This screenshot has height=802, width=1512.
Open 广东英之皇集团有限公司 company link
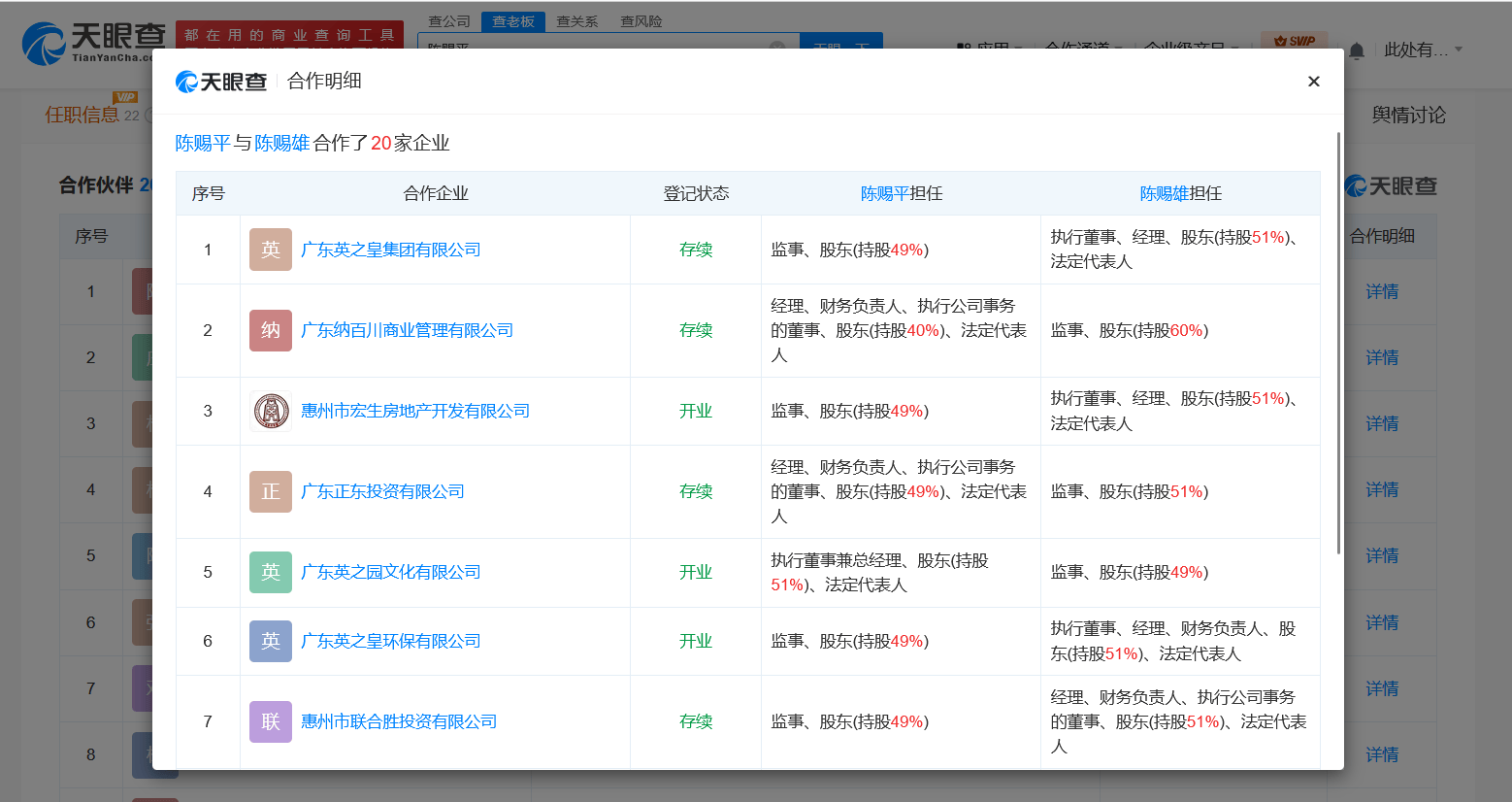390,250
